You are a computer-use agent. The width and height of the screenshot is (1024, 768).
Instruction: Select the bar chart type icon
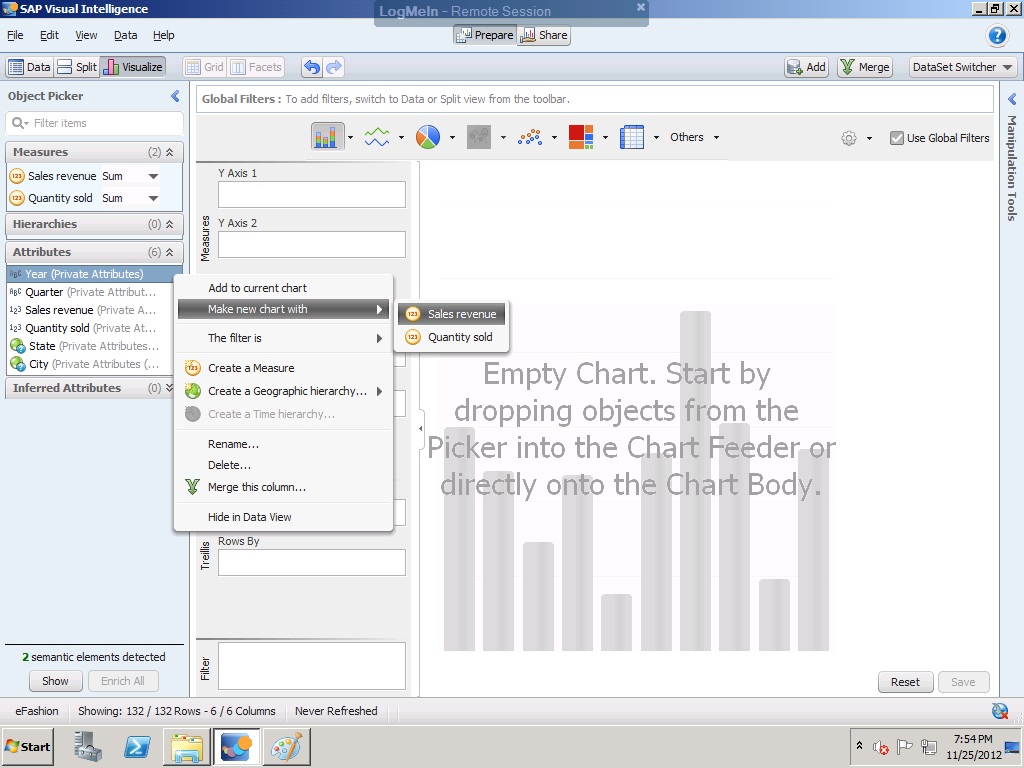(326, 137)
